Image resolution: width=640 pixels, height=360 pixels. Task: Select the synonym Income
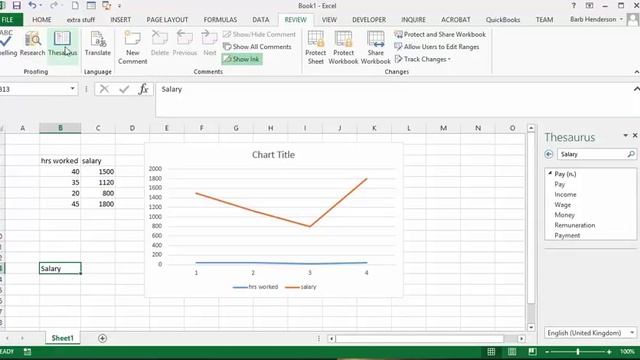point(565,194)
